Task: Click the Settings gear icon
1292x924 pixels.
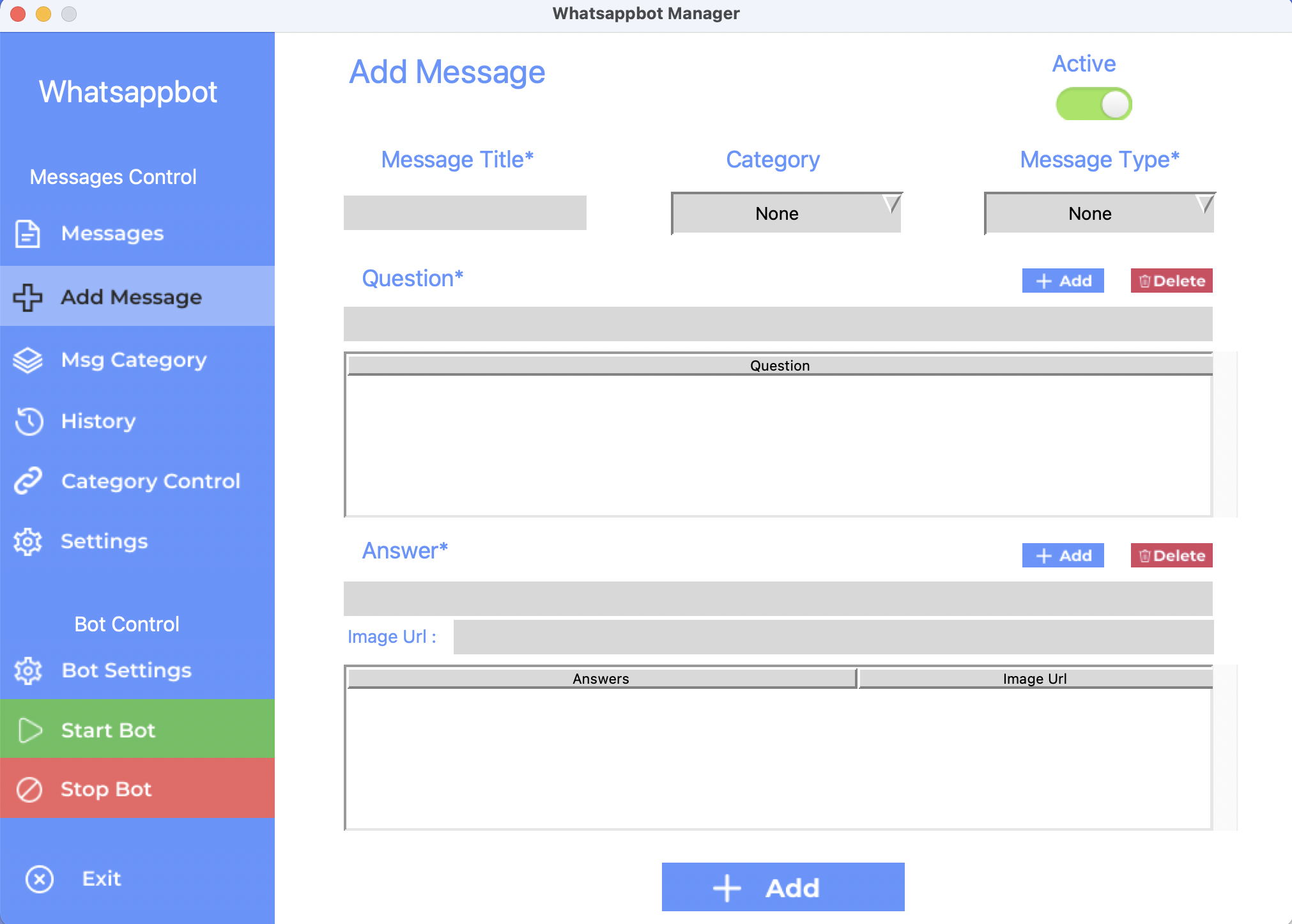Action: coord(27,542)
